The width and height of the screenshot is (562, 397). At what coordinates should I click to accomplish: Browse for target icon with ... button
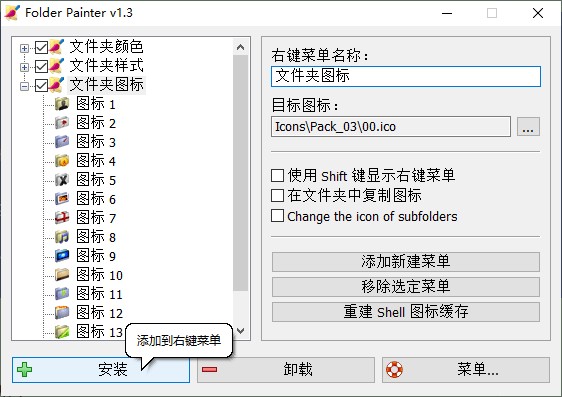(x=528, y=126)
